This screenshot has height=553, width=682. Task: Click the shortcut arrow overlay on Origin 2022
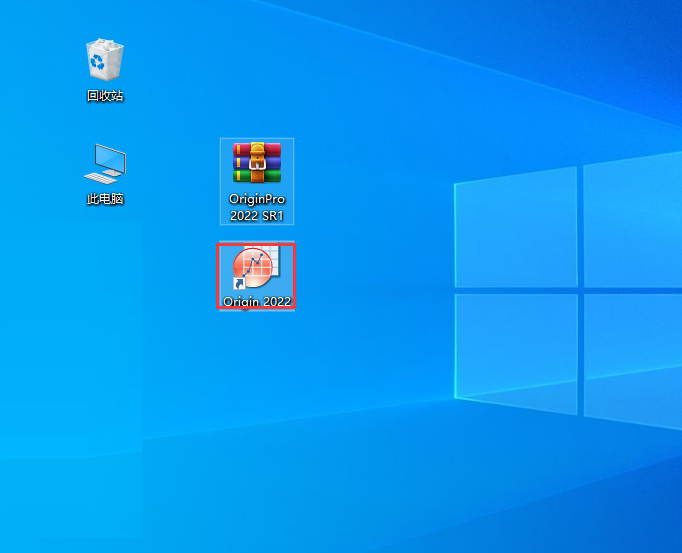[x=239, y=284]
